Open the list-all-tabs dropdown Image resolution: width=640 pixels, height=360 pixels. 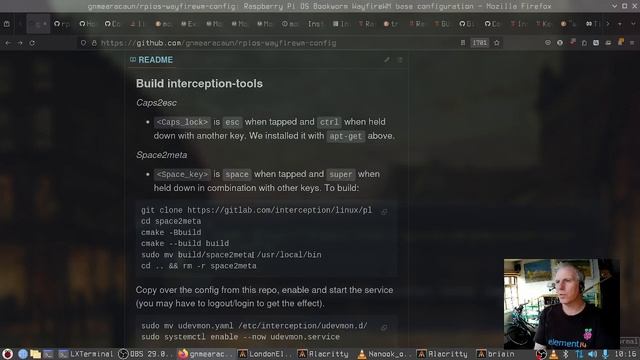click(633, 24)
